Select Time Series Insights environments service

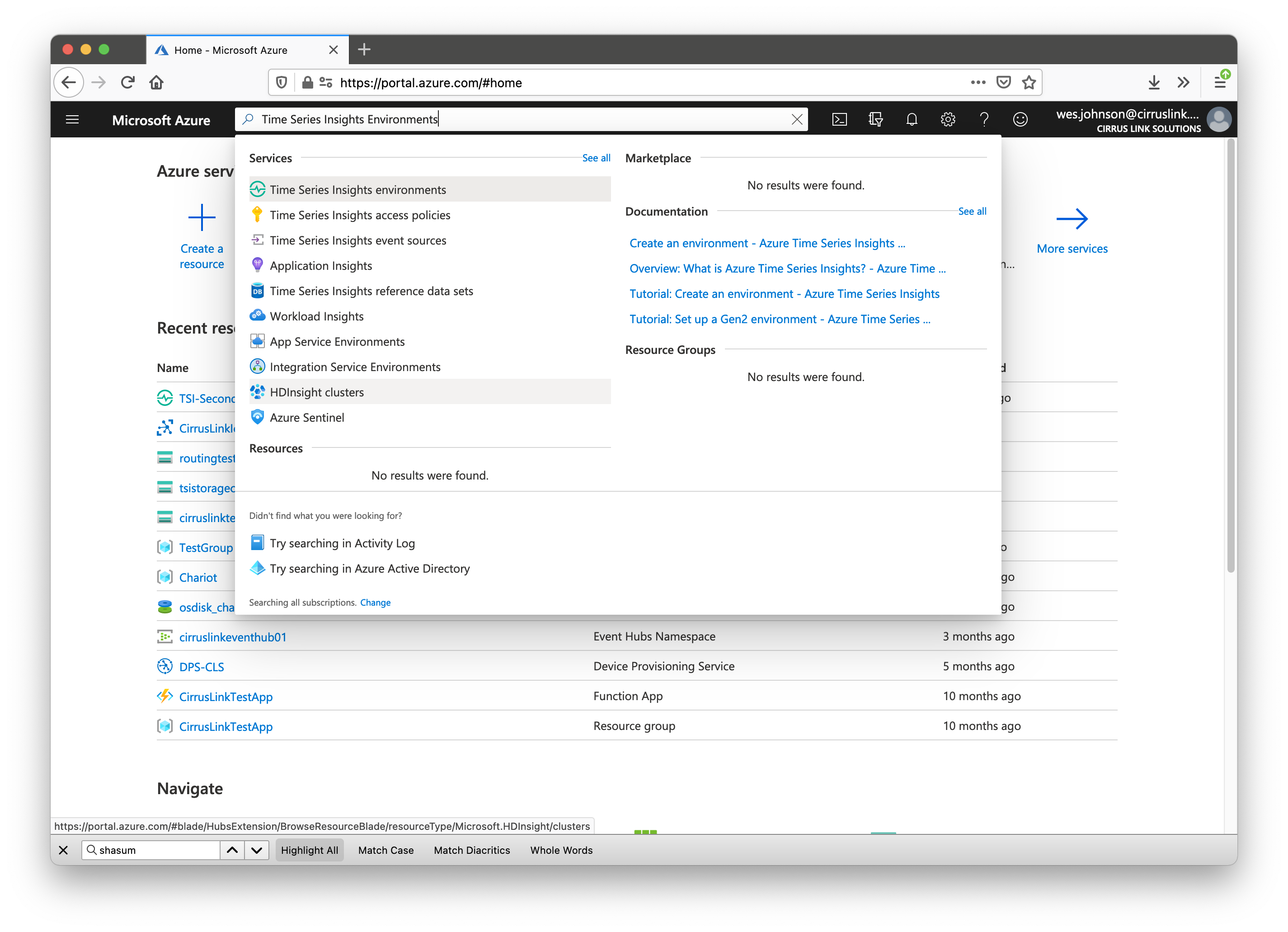point(358,190)
